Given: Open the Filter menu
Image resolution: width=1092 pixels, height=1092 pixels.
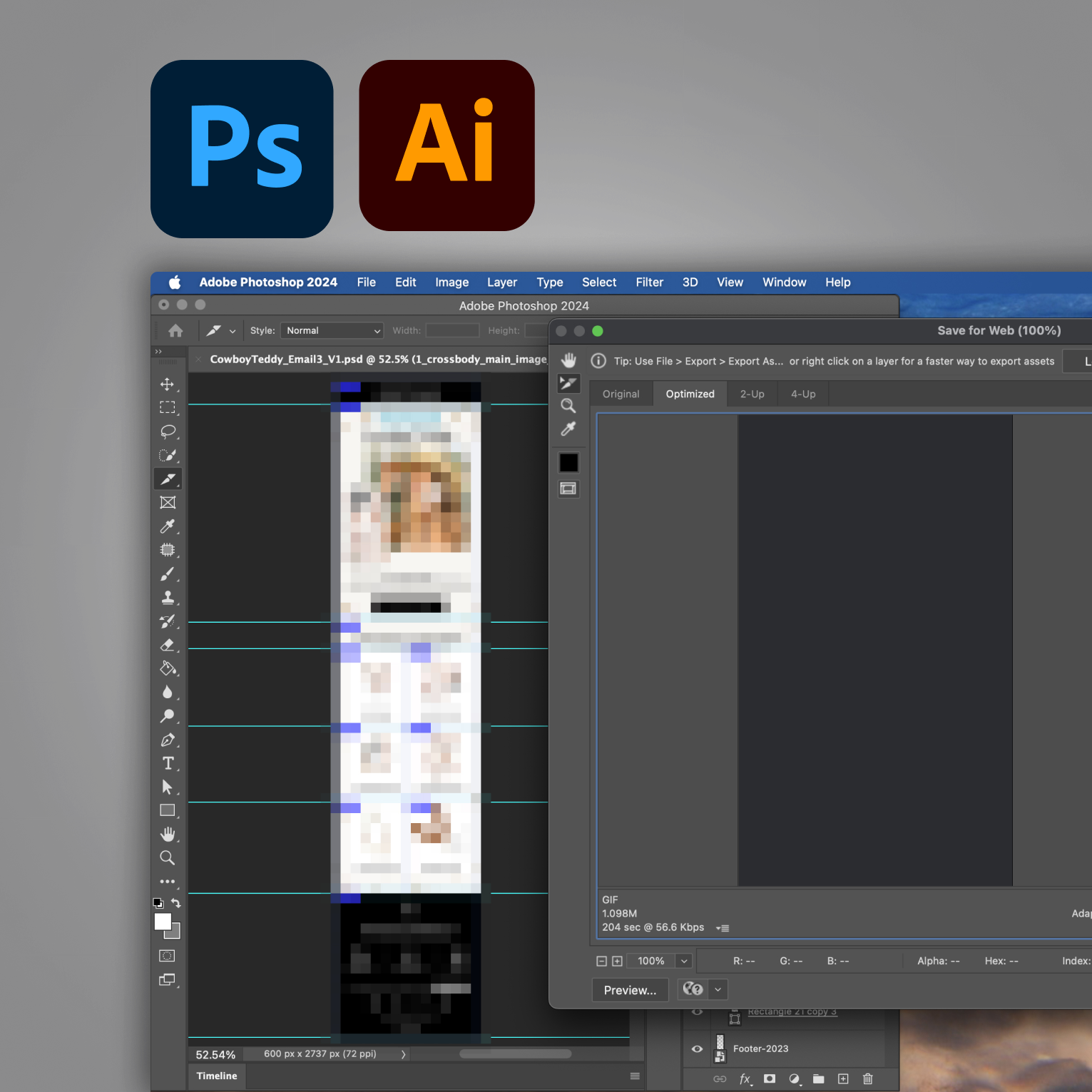Looking at the screenshot, I should click(650, 282).
